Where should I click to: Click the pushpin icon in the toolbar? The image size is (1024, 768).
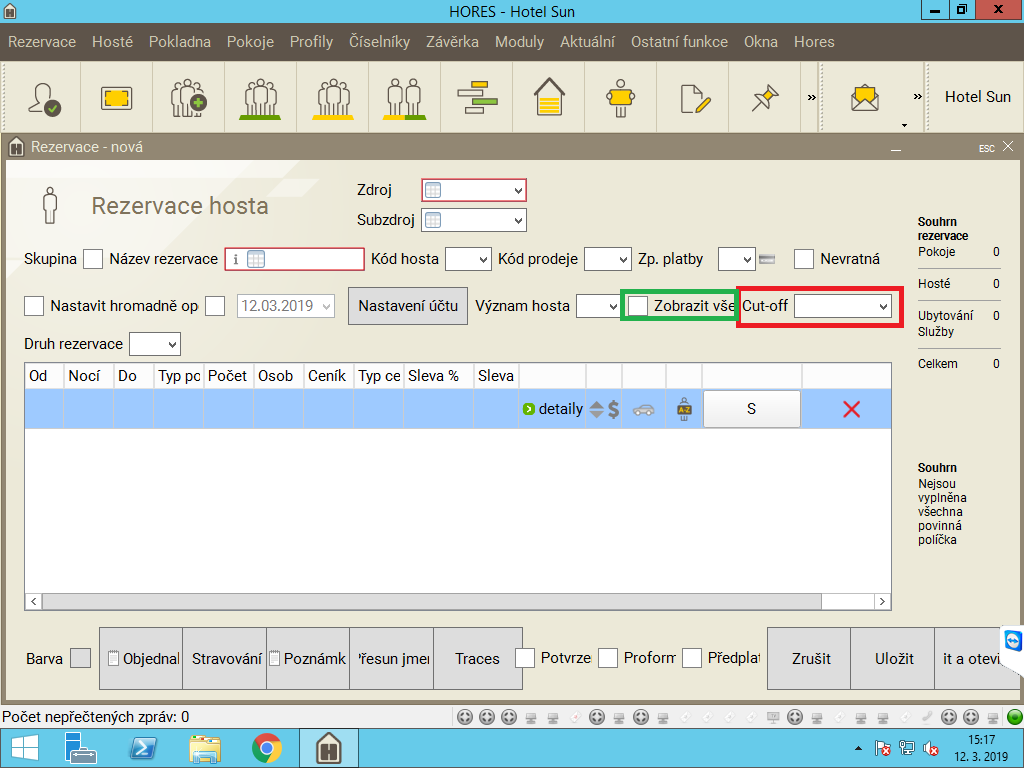coord(765,97)
